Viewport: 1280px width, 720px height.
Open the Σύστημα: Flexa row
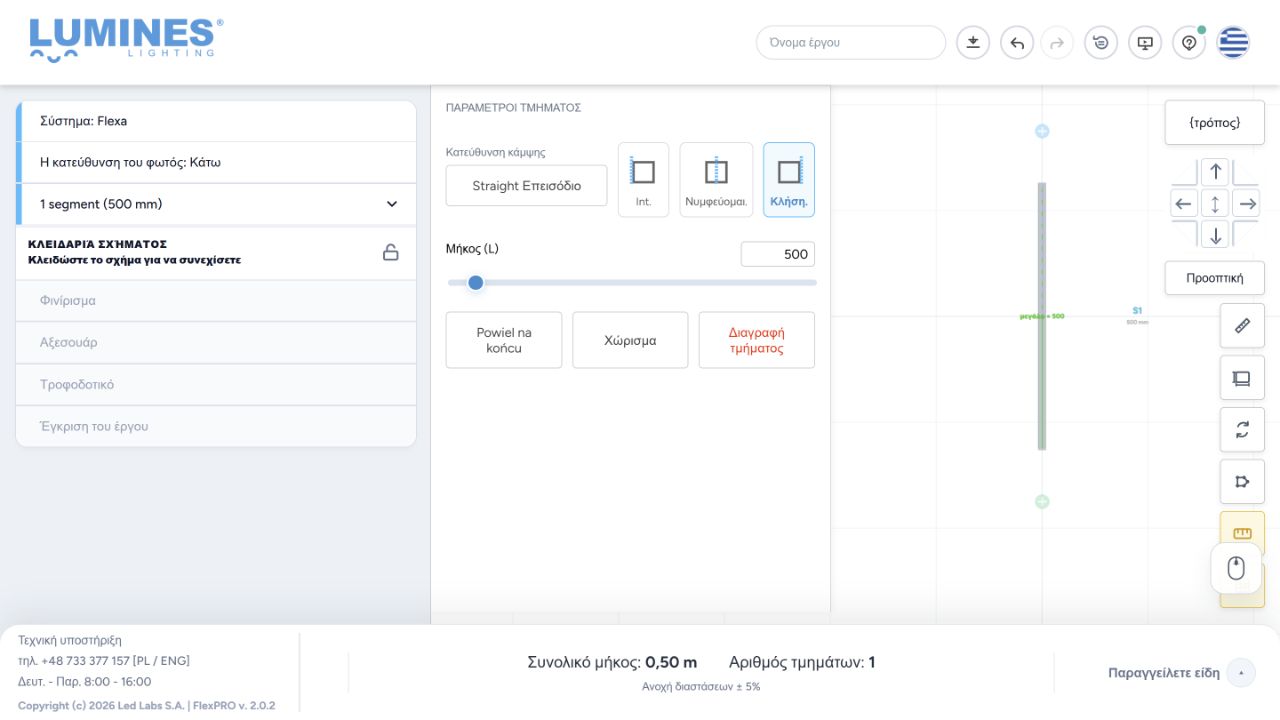click(x=216, y=121)
